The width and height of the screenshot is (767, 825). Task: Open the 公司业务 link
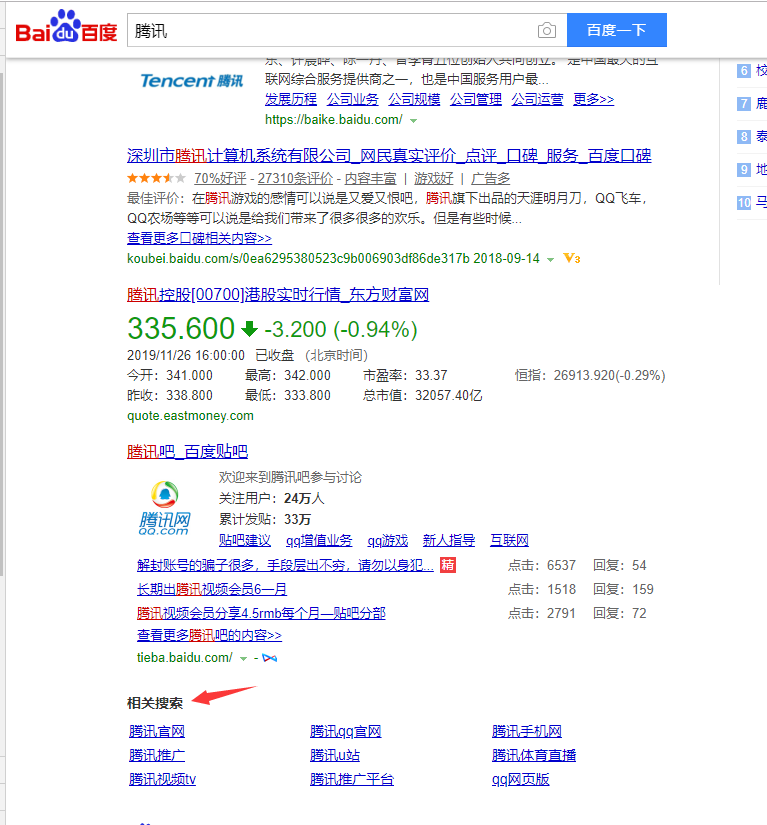[x=352, y=99]
